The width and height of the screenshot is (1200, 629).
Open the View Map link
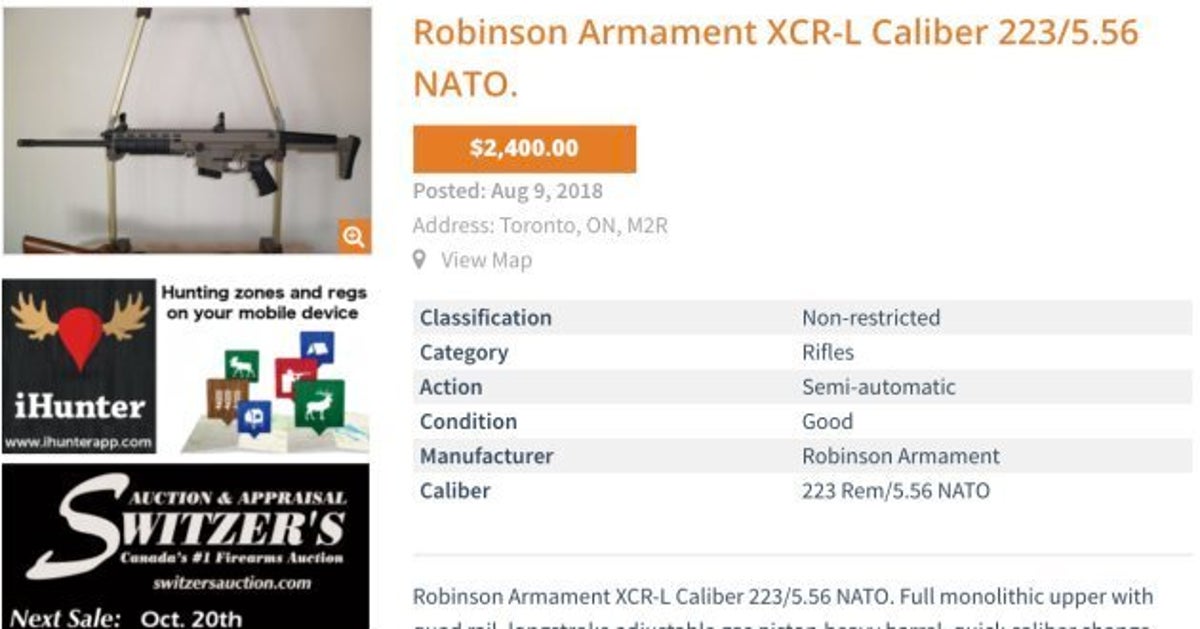point(486,260)
